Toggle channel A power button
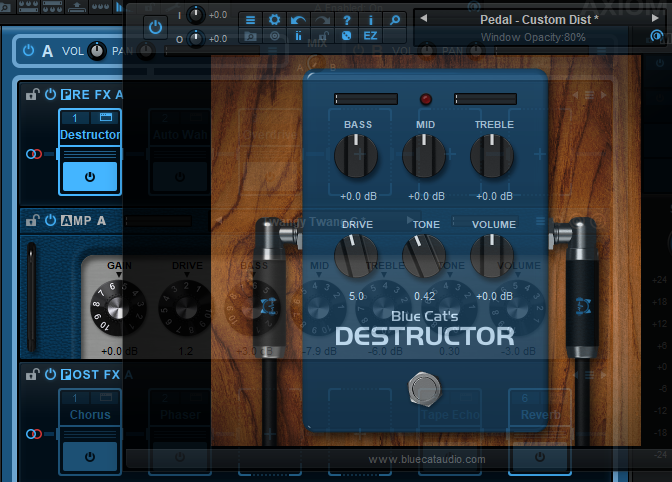The width and height of the screenshot is (672, 482). click(28, 51)
